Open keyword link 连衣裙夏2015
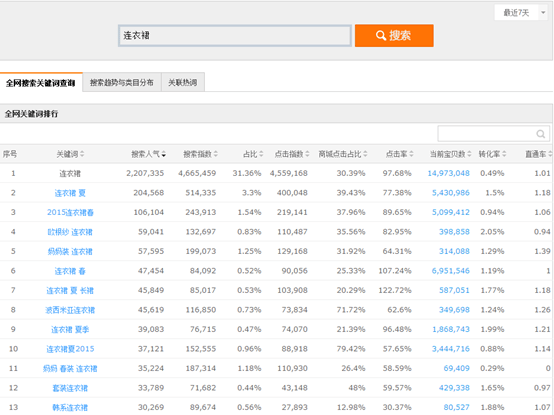The image size is (554, 415). 70,349
